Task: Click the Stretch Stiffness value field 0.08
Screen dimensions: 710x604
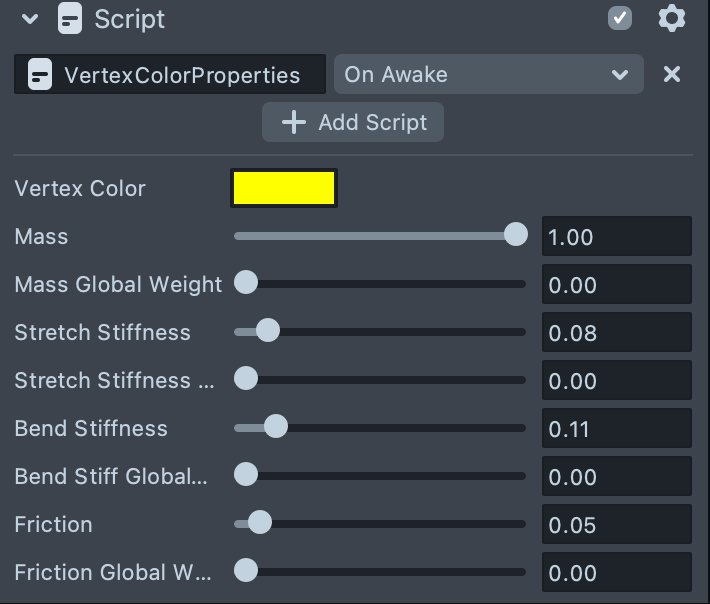Action: 616,333
